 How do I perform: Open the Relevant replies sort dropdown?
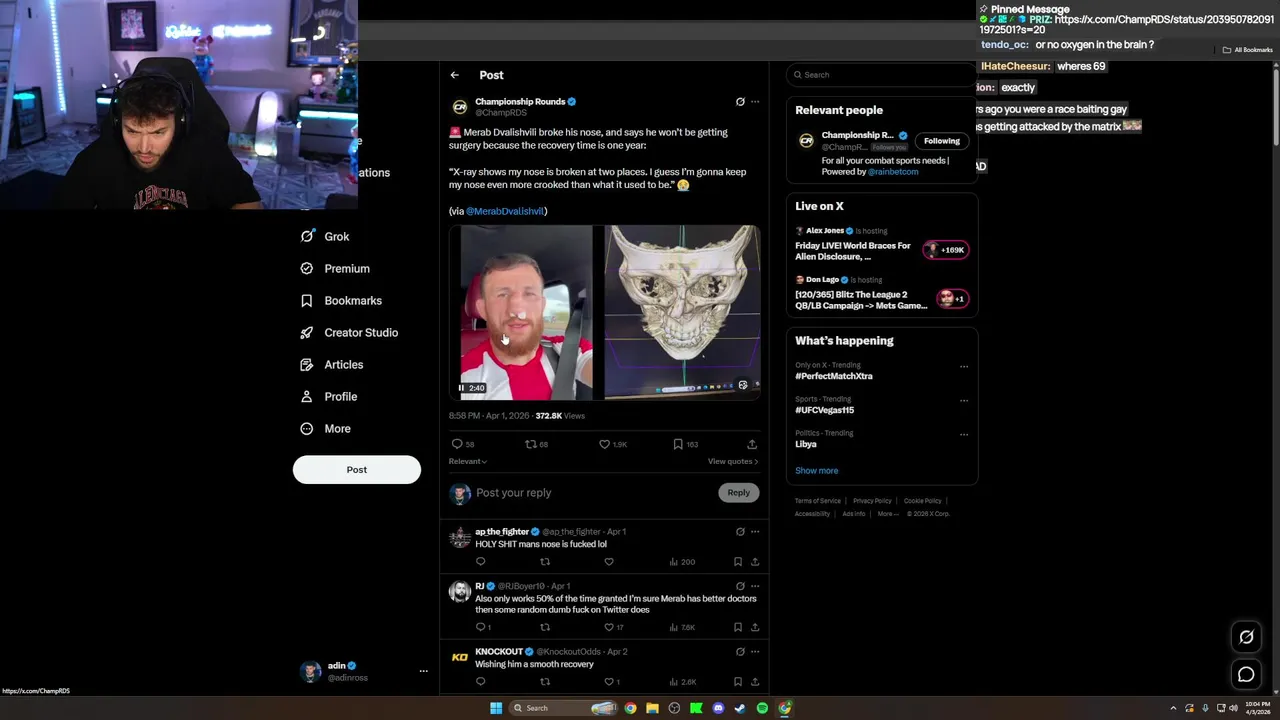pos(468,461)
